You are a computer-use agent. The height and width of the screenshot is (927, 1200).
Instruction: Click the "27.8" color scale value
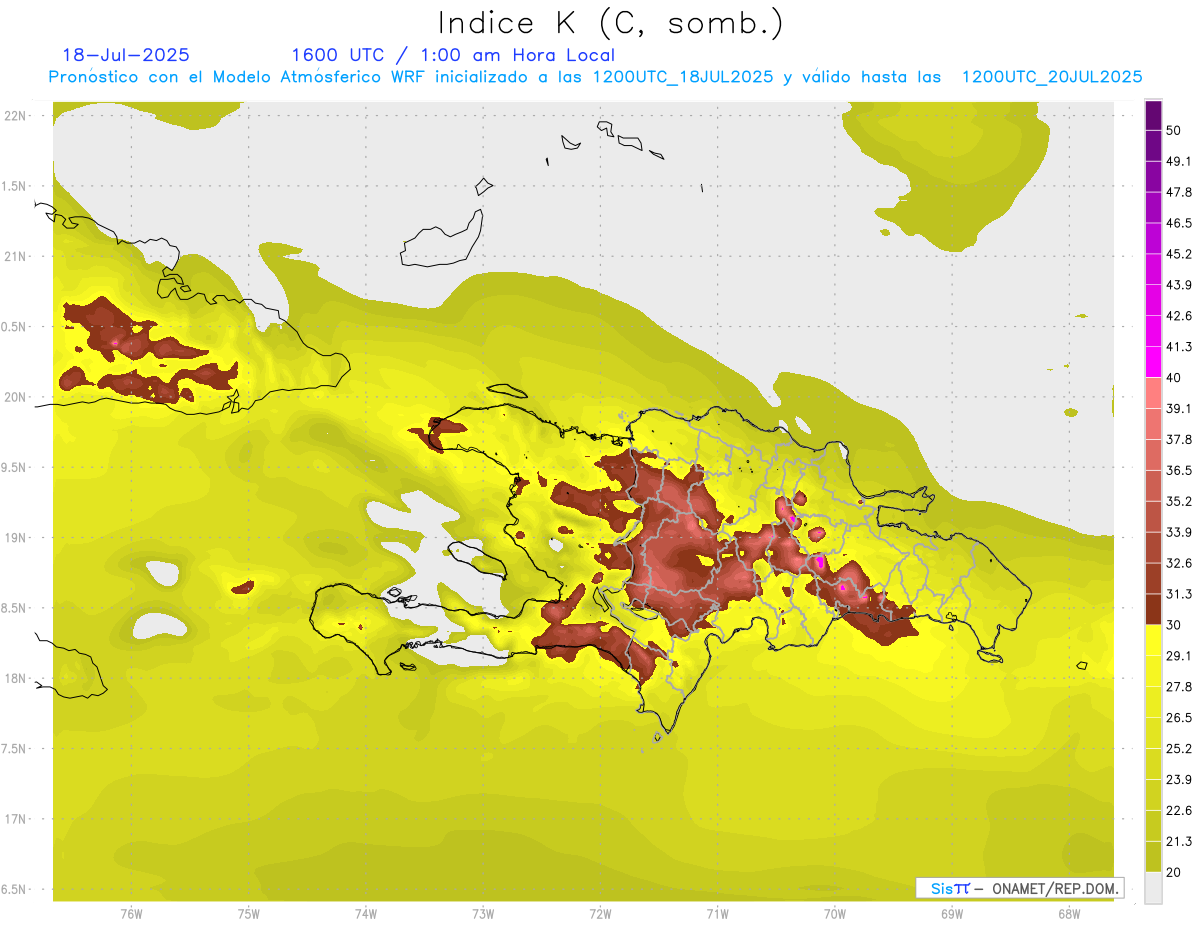(x=1179, y=687)
